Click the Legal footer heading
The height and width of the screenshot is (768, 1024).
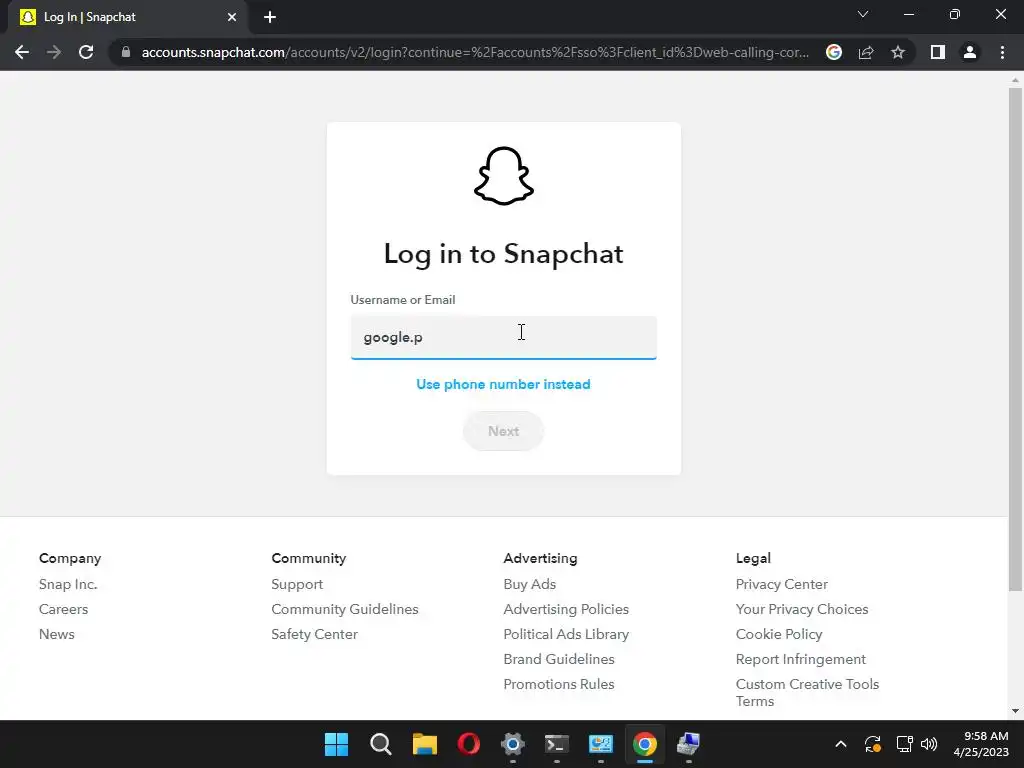pyautogui.click(x=753, y=558)
